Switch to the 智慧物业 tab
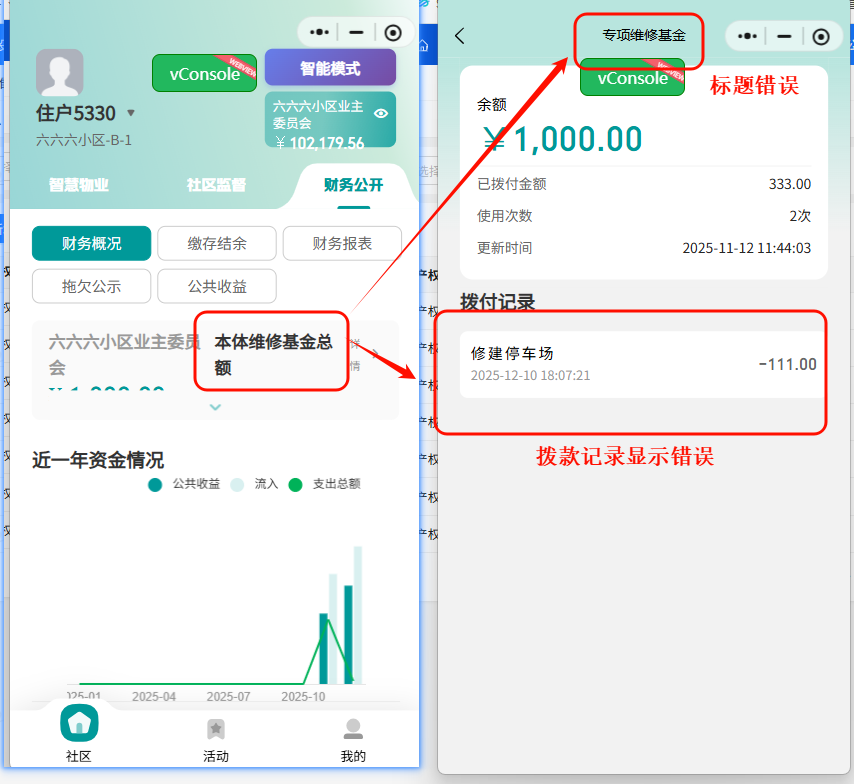This screenshot has width=854, height=784. 79,185
